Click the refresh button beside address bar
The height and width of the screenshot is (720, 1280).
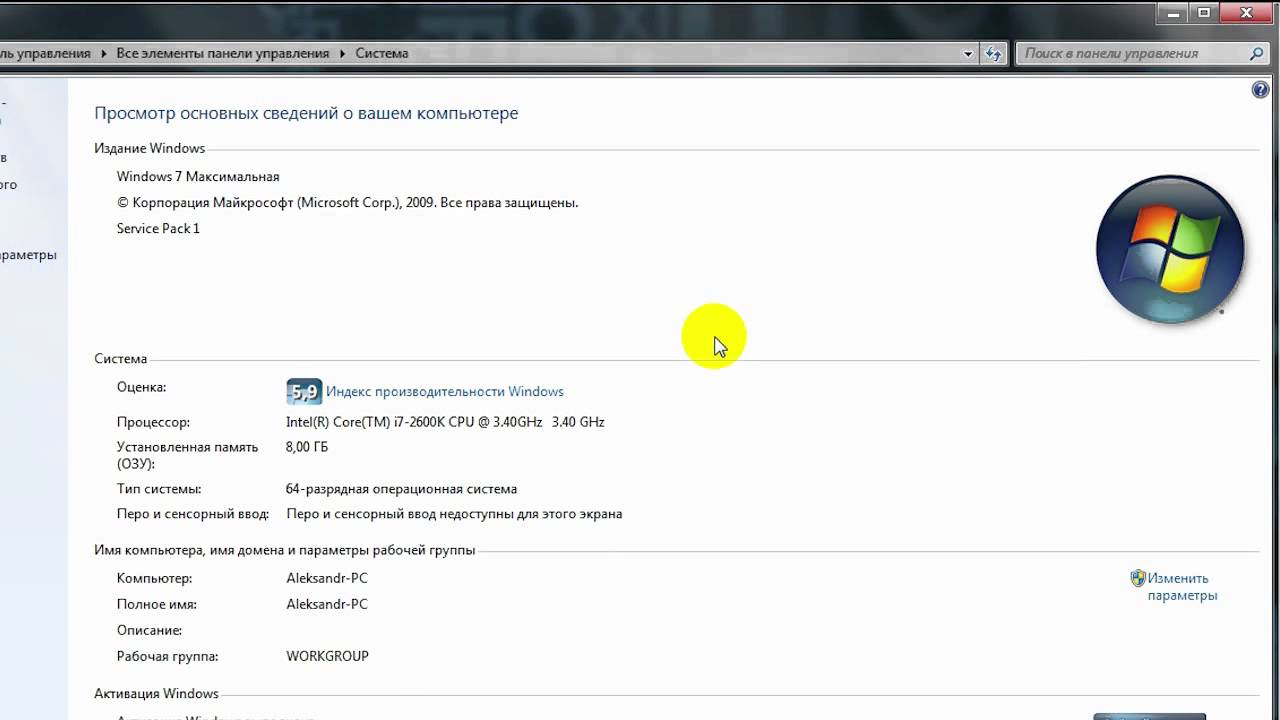point(993,54)
